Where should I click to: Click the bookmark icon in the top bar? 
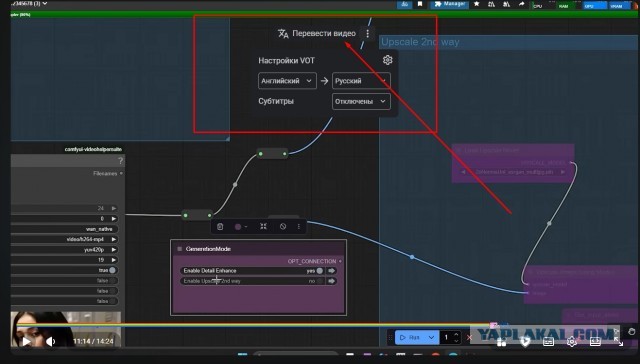pos(420,4)
